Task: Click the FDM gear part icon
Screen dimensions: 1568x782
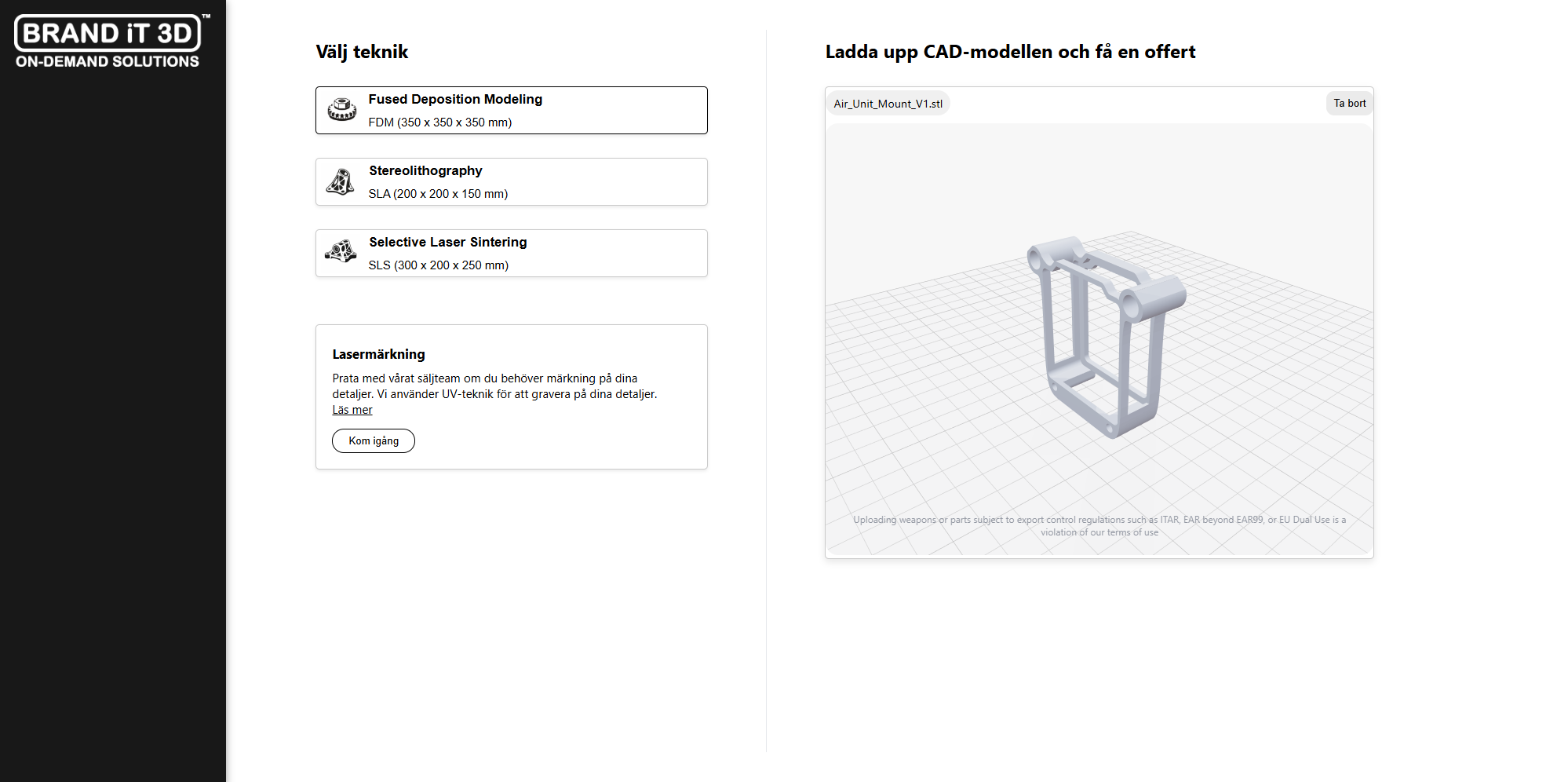Action: click(341, 110)
